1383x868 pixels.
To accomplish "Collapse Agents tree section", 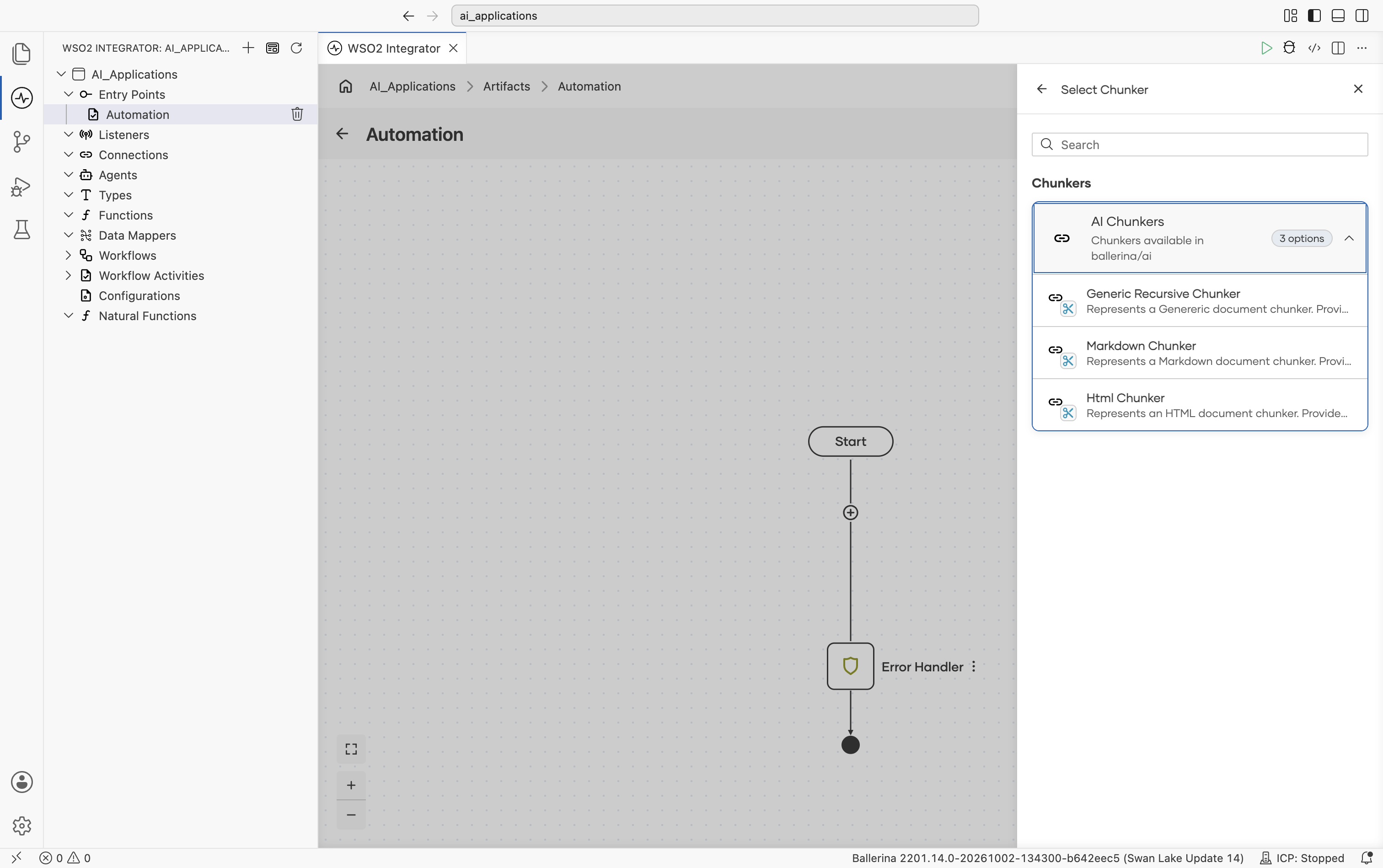I will click(x=68, y=175).
